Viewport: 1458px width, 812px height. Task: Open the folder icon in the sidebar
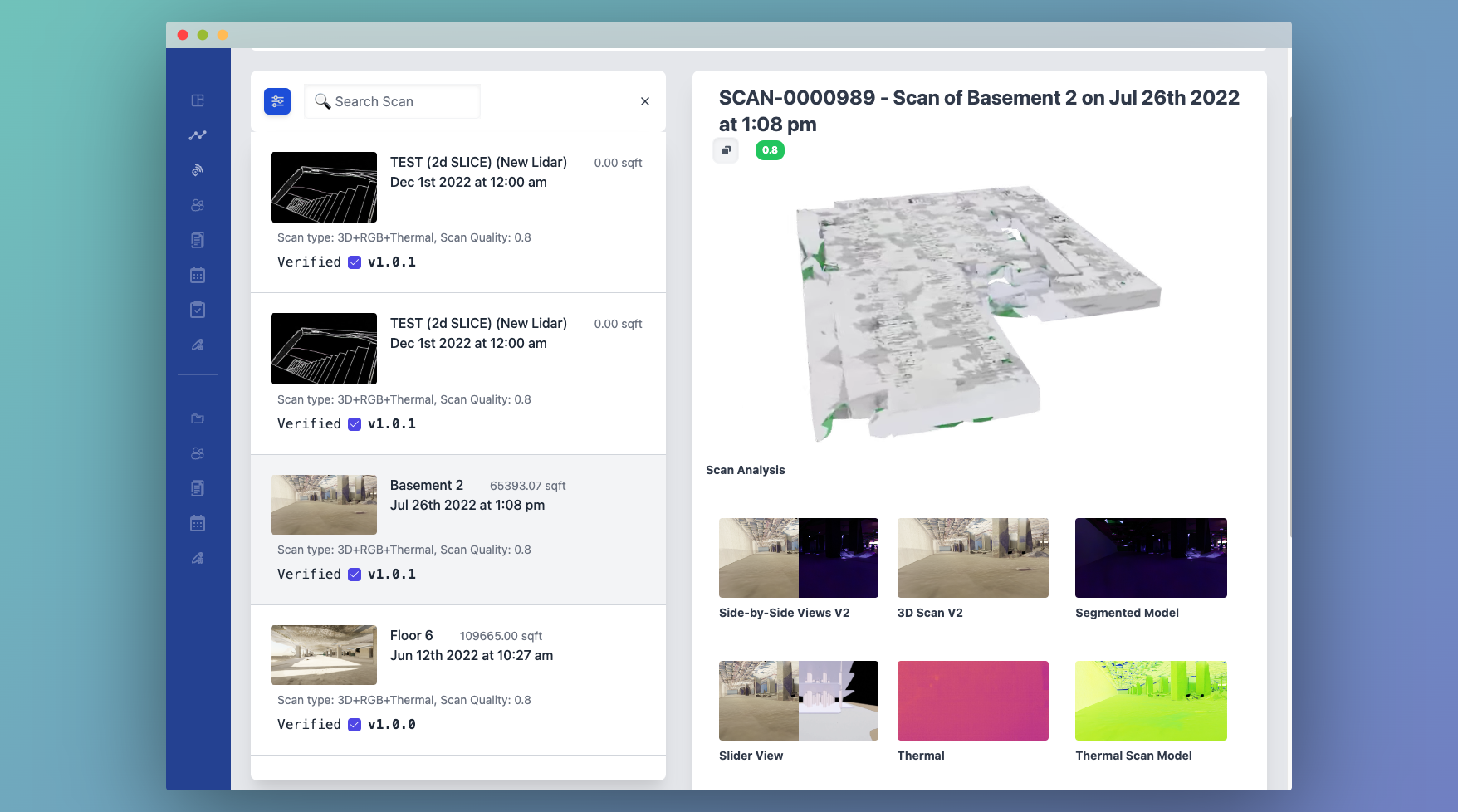tap(198, 418)
